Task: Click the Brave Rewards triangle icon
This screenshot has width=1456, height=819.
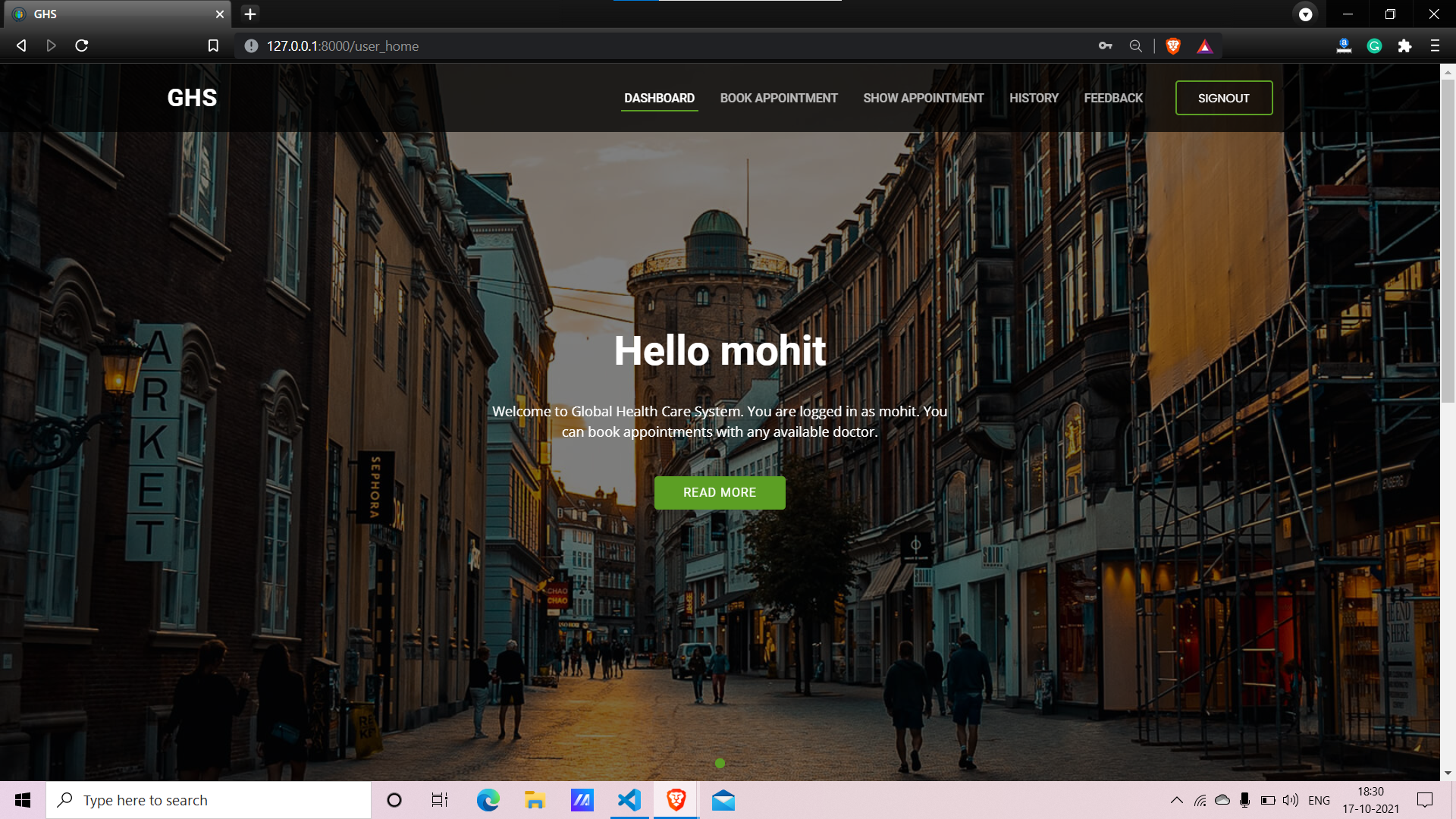Action: [x=1204, y=46]
